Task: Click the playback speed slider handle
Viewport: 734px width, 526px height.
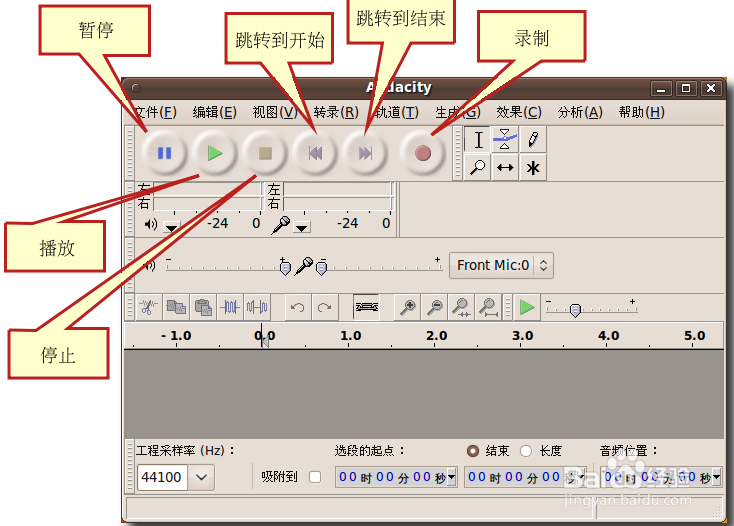Action: 575,310
